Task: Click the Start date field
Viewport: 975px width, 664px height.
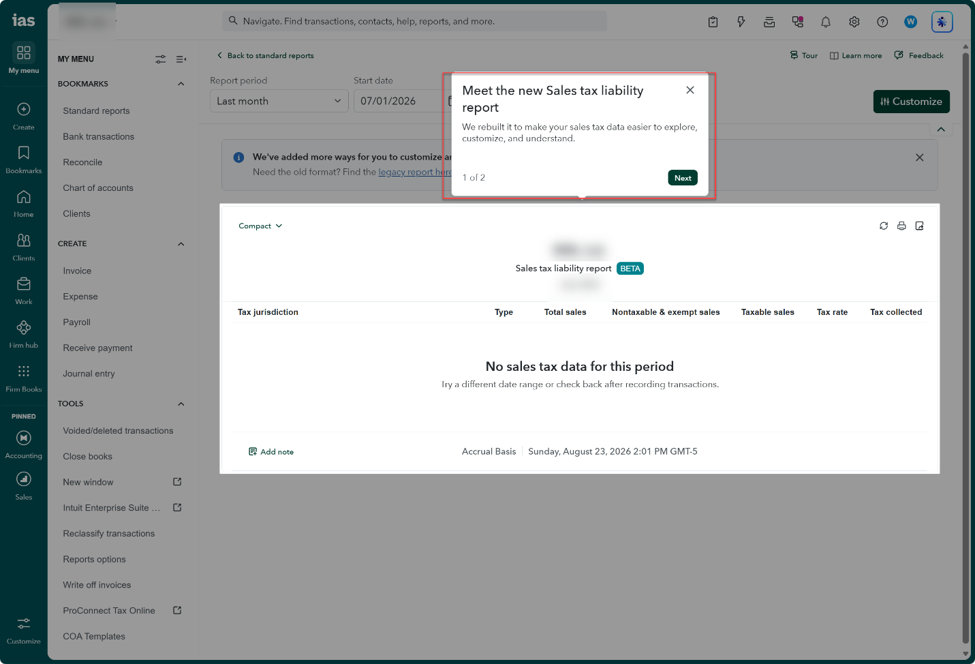Action: (401, 101)
